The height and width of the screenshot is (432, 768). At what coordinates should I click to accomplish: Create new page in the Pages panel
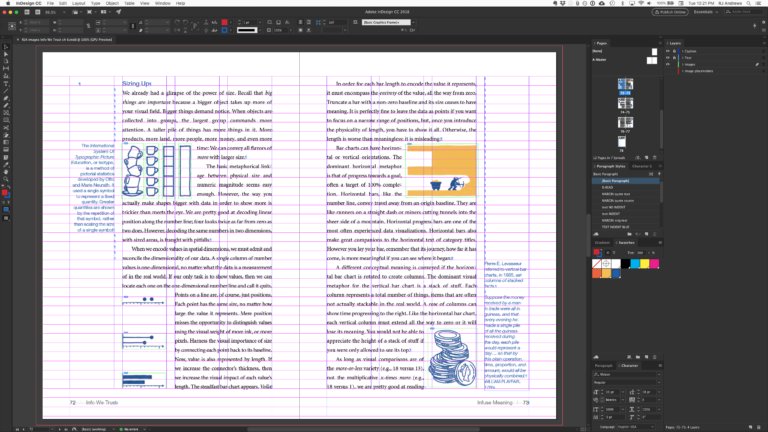647,158
